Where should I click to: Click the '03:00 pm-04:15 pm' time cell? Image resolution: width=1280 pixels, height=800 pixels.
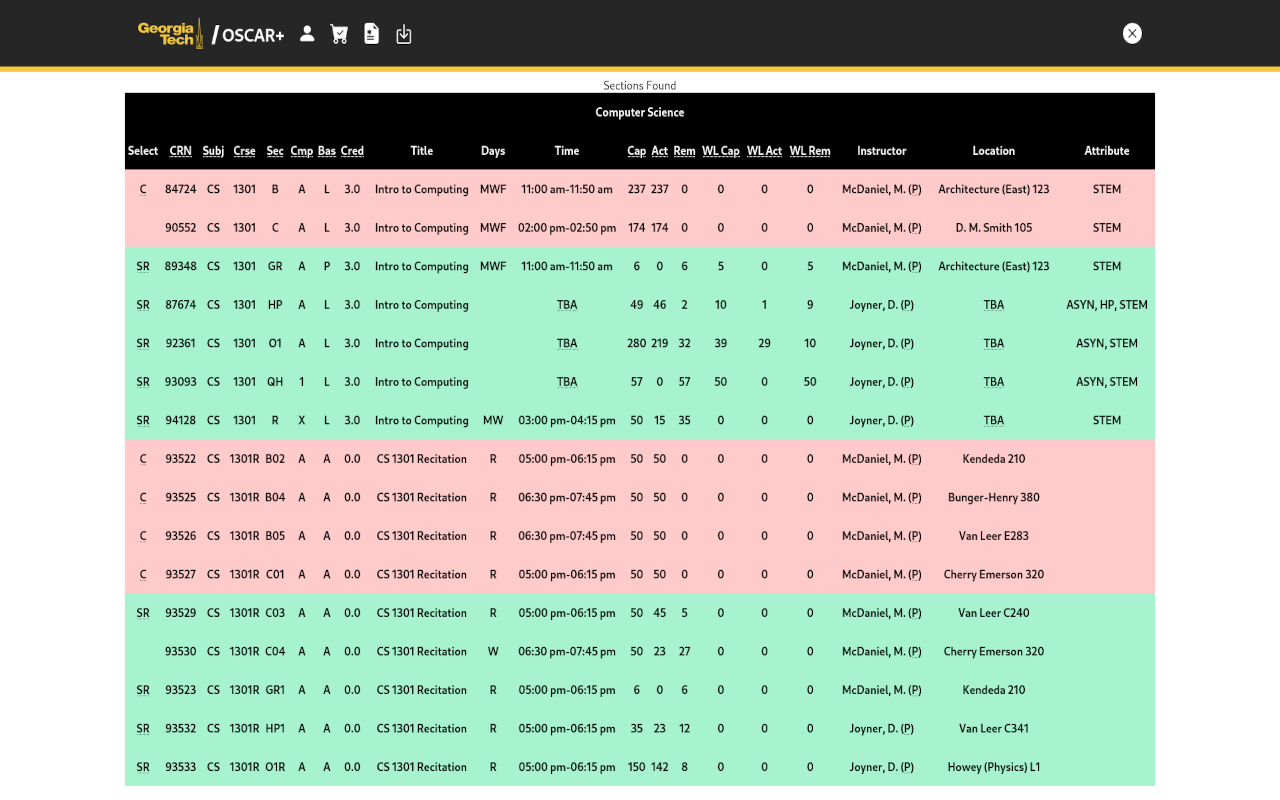(x=567, y=420)
